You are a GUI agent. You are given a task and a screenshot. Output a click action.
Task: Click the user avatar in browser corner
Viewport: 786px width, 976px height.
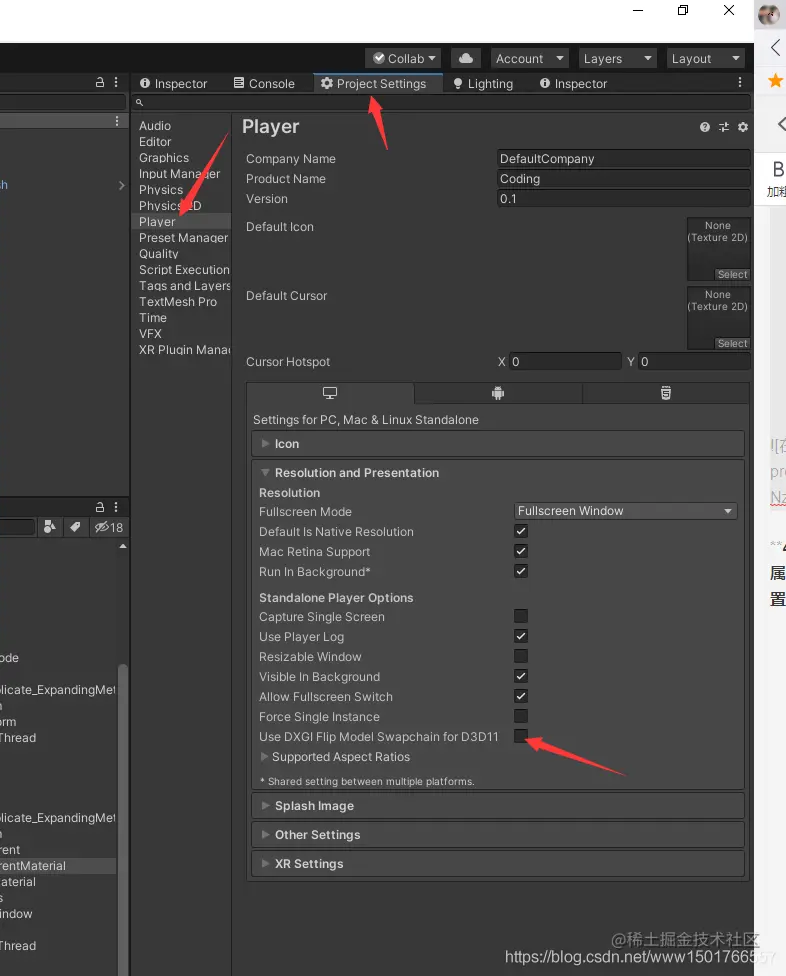769,14
